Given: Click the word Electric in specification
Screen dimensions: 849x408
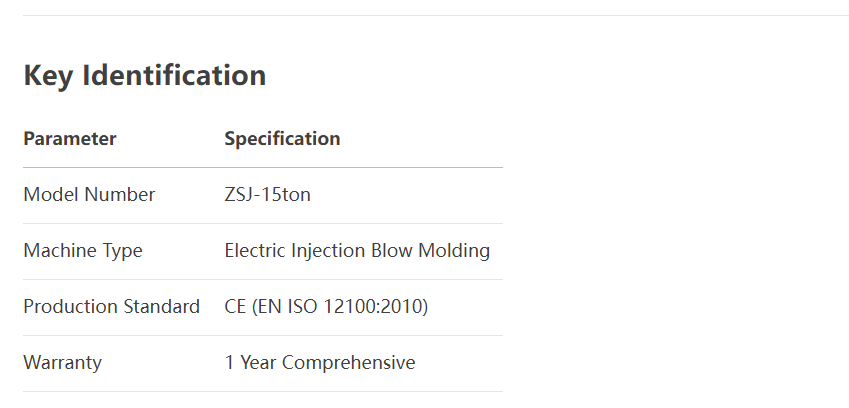Looking at the screenshot, I should point(256,251).
